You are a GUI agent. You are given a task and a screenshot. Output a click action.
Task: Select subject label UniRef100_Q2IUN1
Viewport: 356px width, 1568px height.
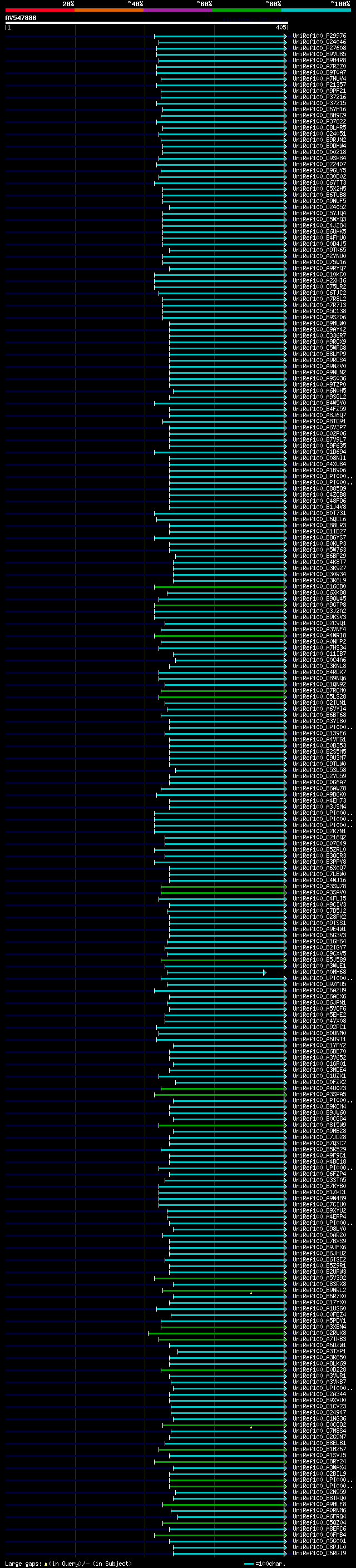tap(319, 703)
